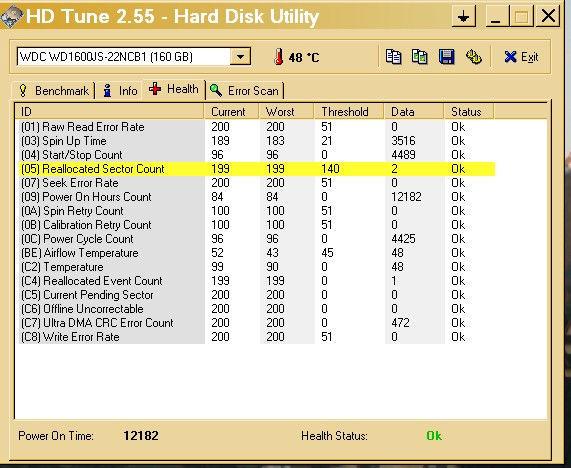This screenshot has width=571, height=468.
Task: Click threshold value 45 for Airflow Temperature
Action: [x=327, y=253]
